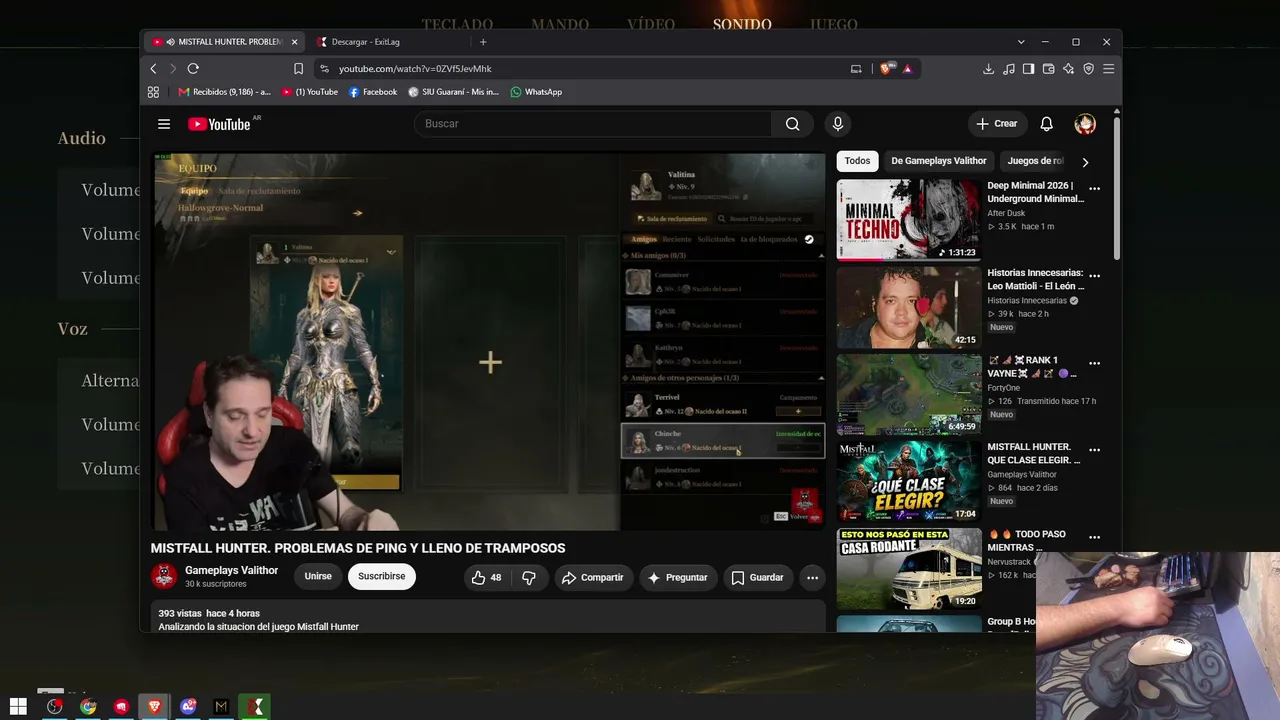Open options for QUE CLASE ELEGIR video
Image resolution: width=1280 pixels, height=720 pixels.
(x=1094, y=450)
